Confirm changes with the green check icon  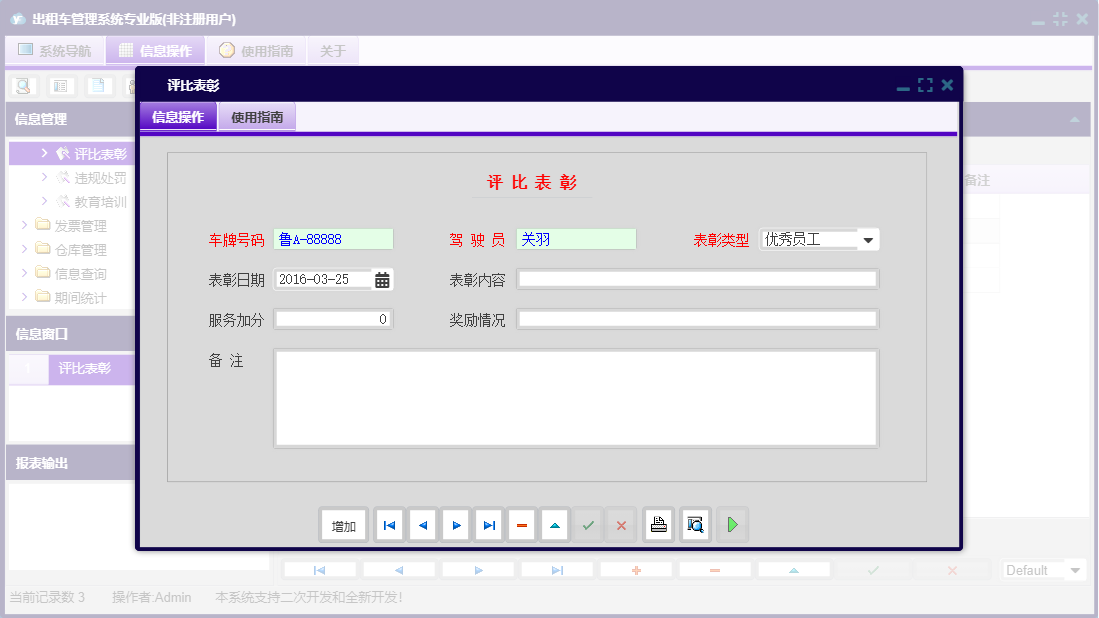tap(587, 524)
